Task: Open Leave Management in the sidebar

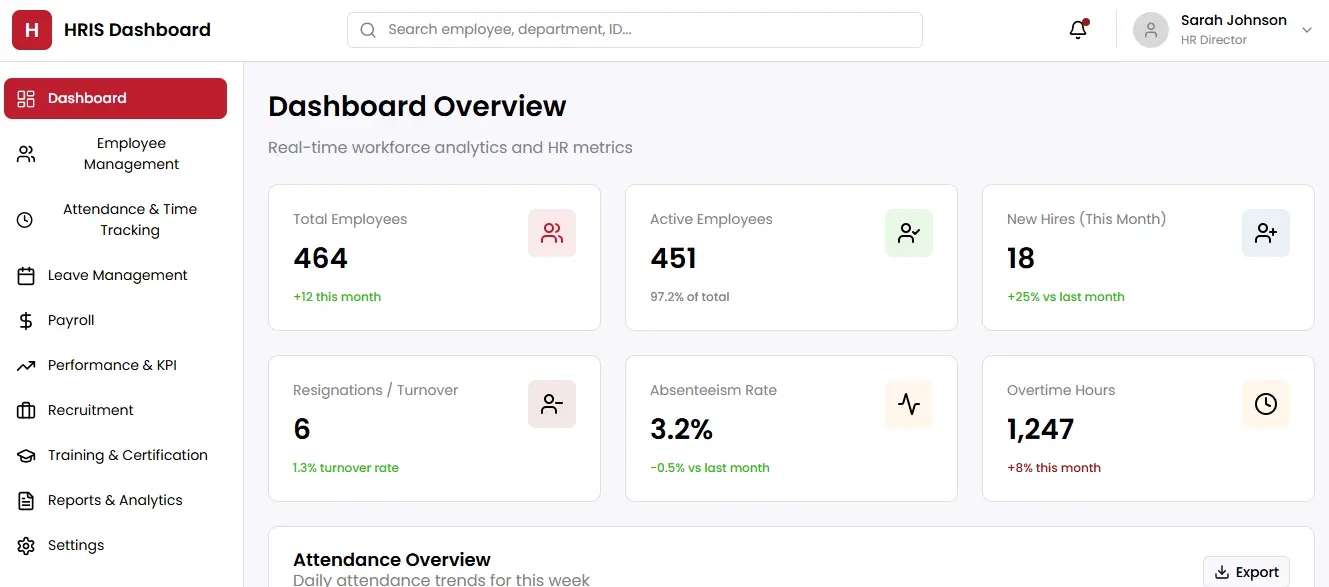Action: click(117, 275)
